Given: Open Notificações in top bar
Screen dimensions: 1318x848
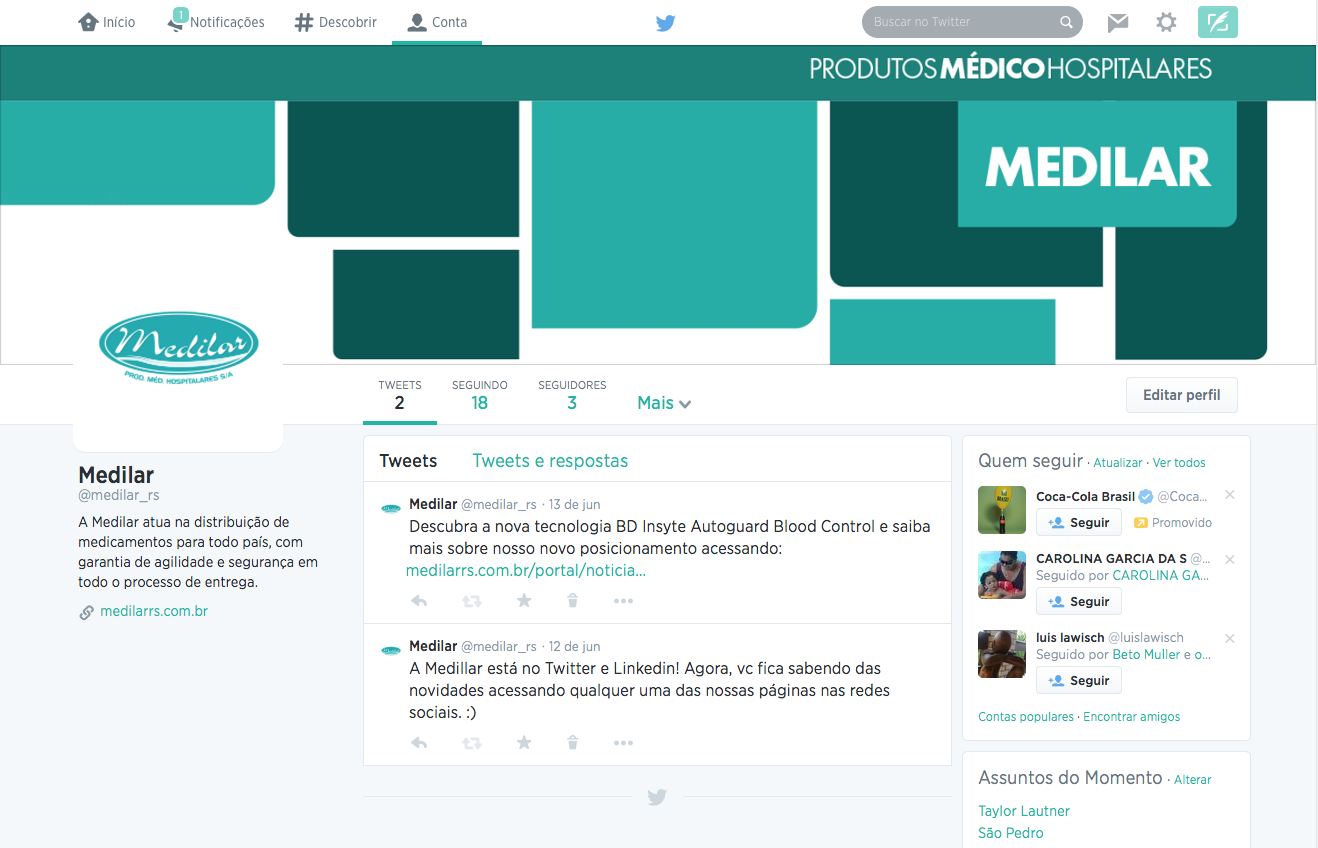Looking at the screenshot, I should click(216, 22).
